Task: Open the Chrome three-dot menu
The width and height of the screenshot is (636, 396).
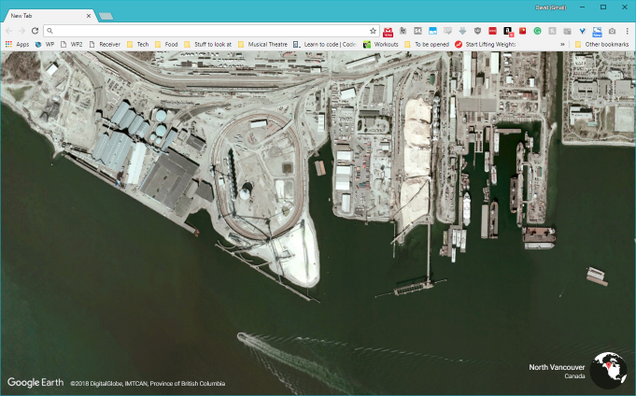Action: [627, 31]
